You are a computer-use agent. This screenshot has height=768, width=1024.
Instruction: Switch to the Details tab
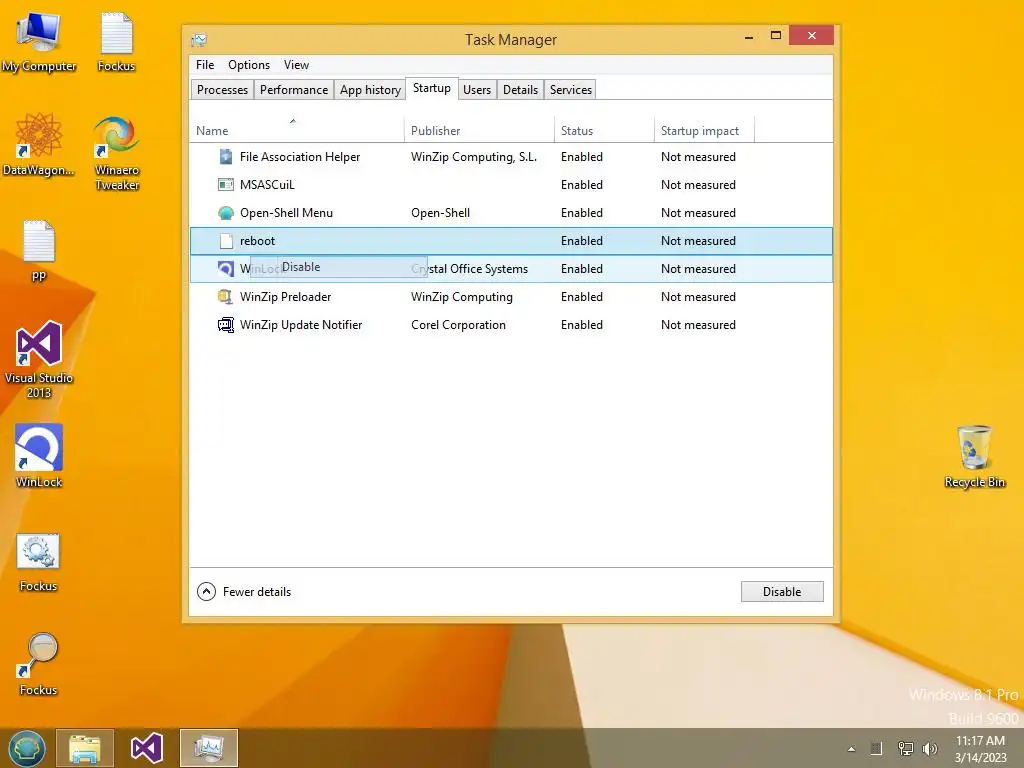tap(520, 89)
